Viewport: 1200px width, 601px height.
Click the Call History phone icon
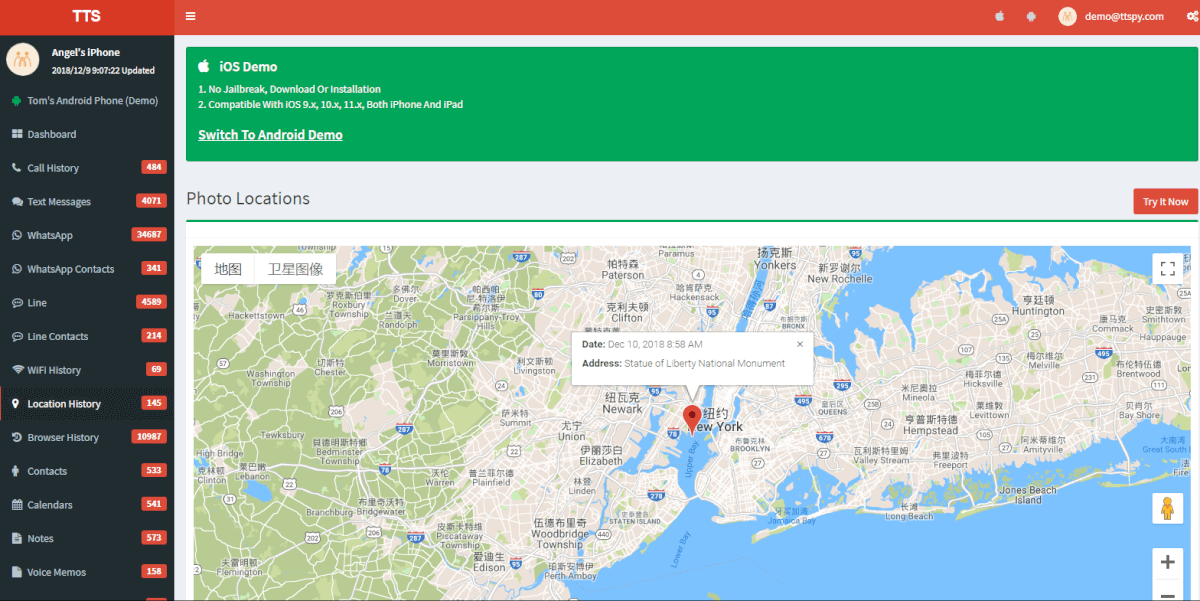(17, 168)
